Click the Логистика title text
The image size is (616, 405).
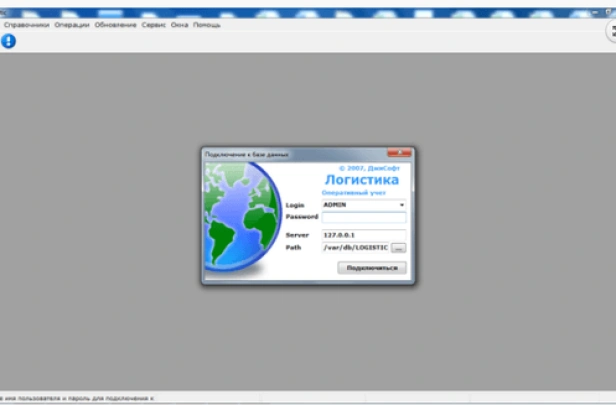[x=361, y=180]
